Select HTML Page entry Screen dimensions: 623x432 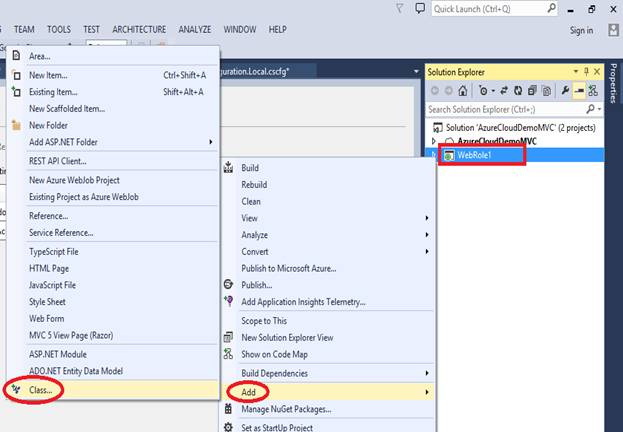(x=113, y=268)
